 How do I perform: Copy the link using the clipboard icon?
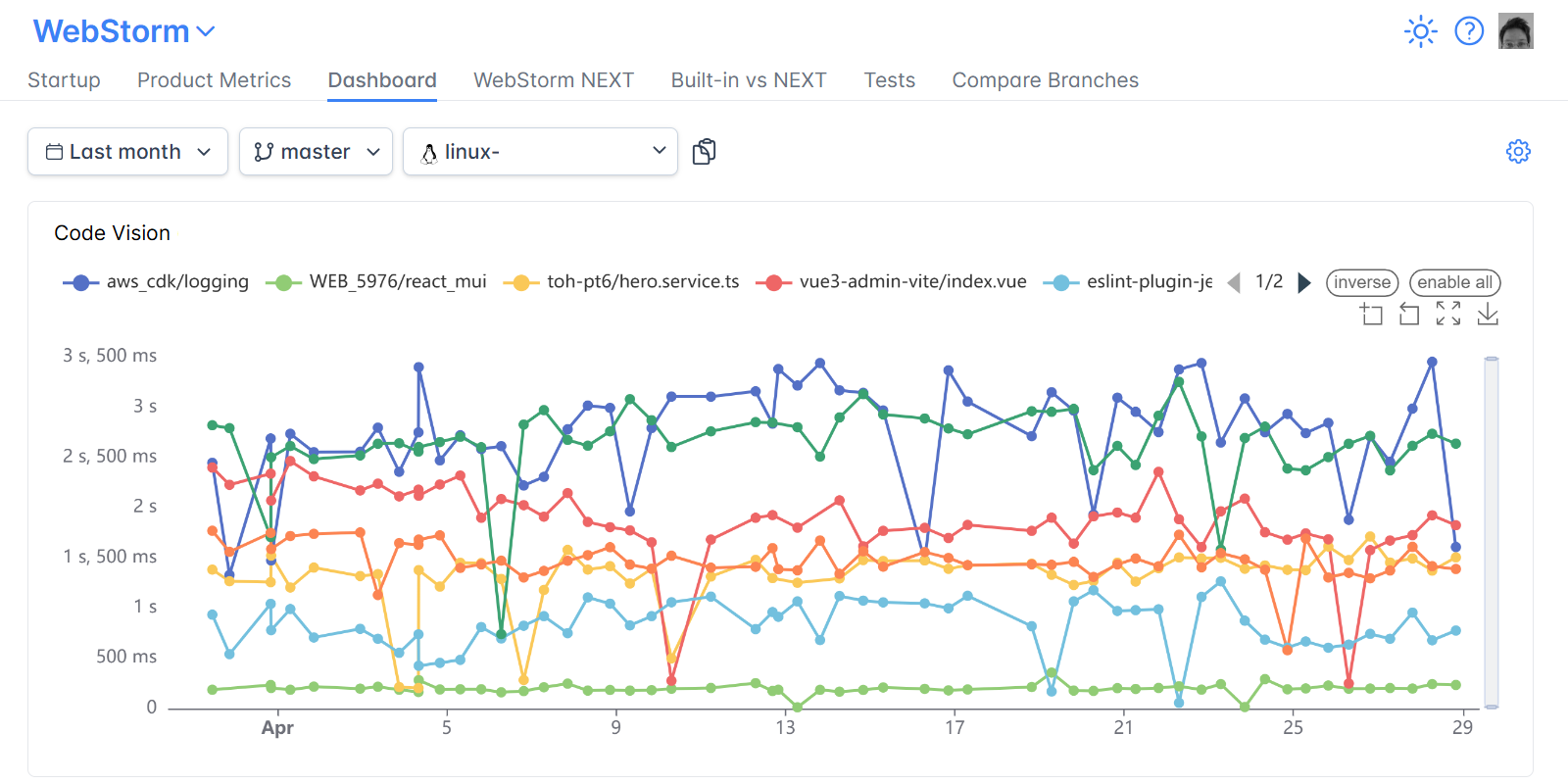pyautogui.click(x=704, y=152)
